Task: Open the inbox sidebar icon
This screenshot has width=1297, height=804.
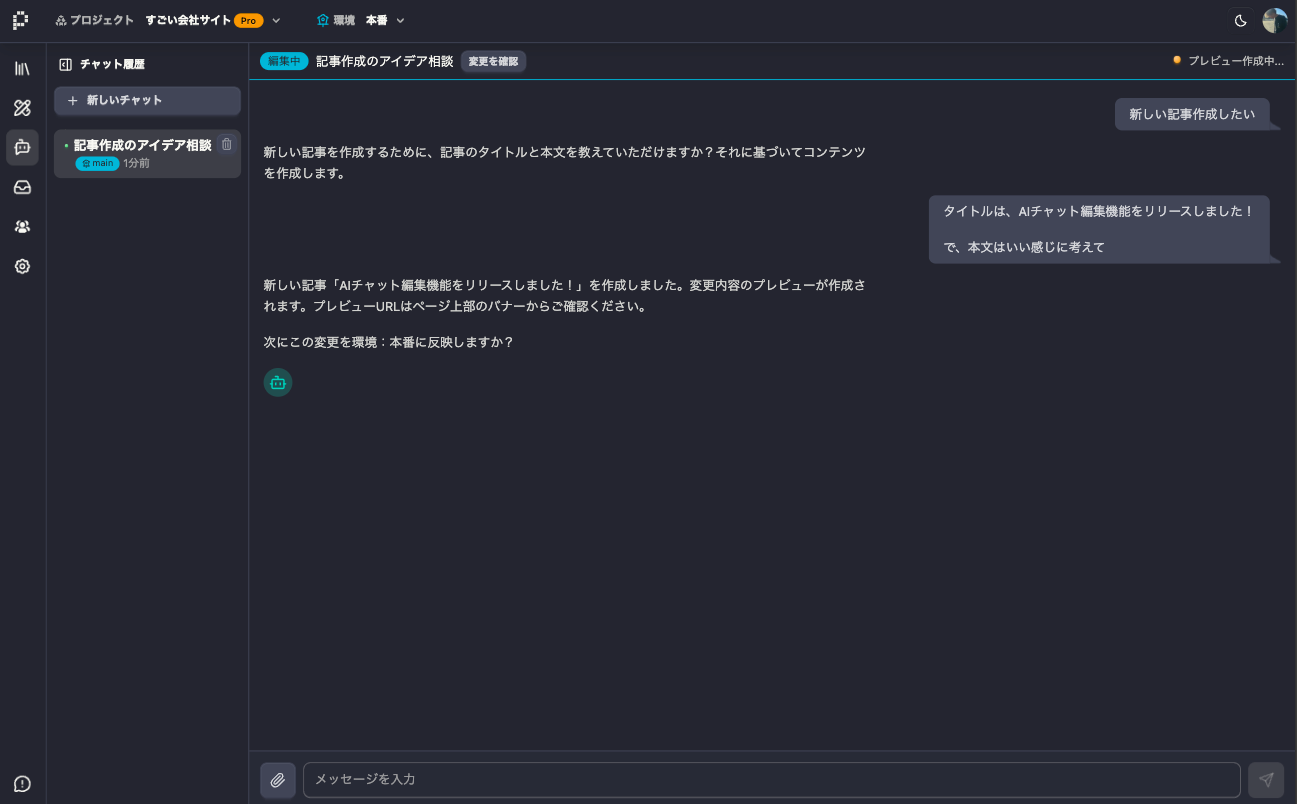Action: tap(22, 187)
